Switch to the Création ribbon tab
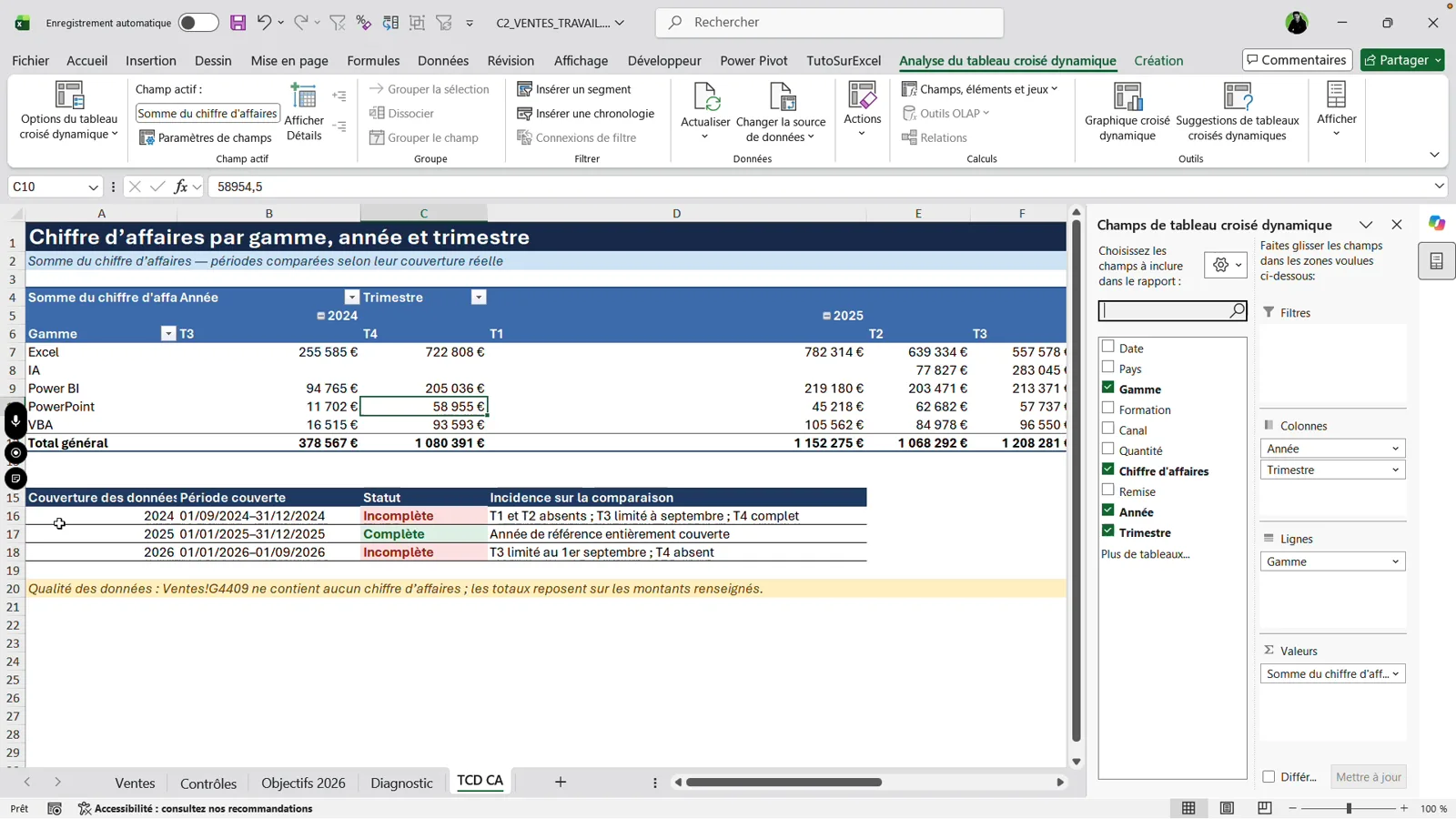This screenshot has width=1456, height=819. 1158,61
